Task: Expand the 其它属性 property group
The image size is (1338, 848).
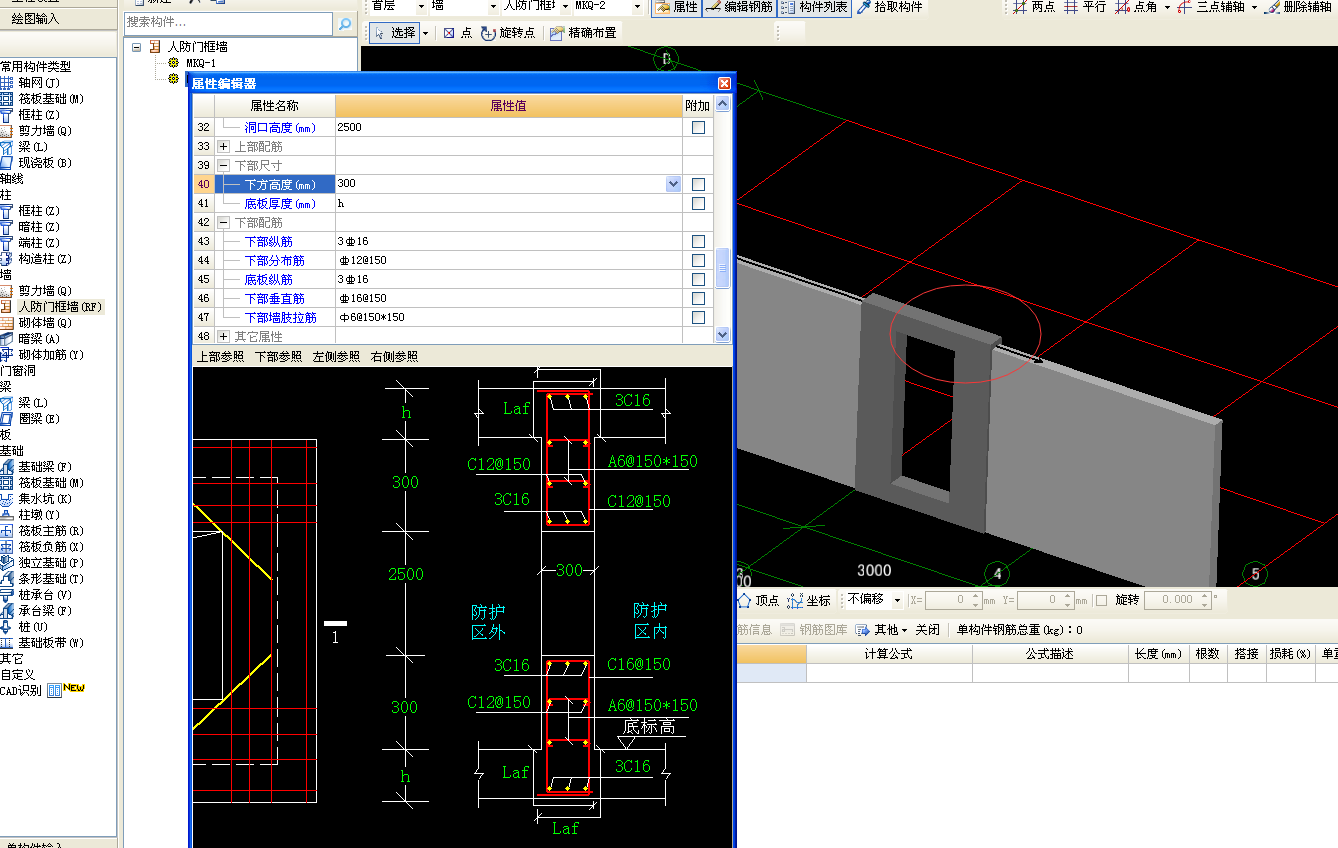Action: pyautogui.click(x=224, y=336)
